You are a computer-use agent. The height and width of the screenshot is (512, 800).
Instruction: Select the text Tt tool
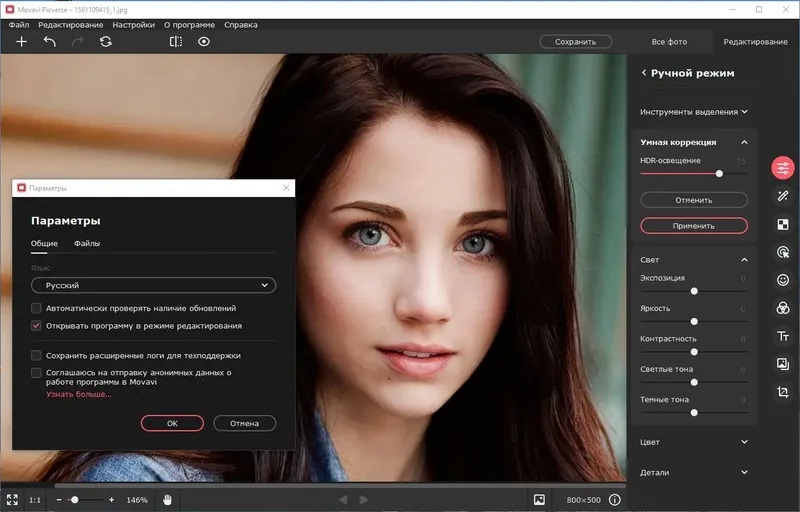783,336
